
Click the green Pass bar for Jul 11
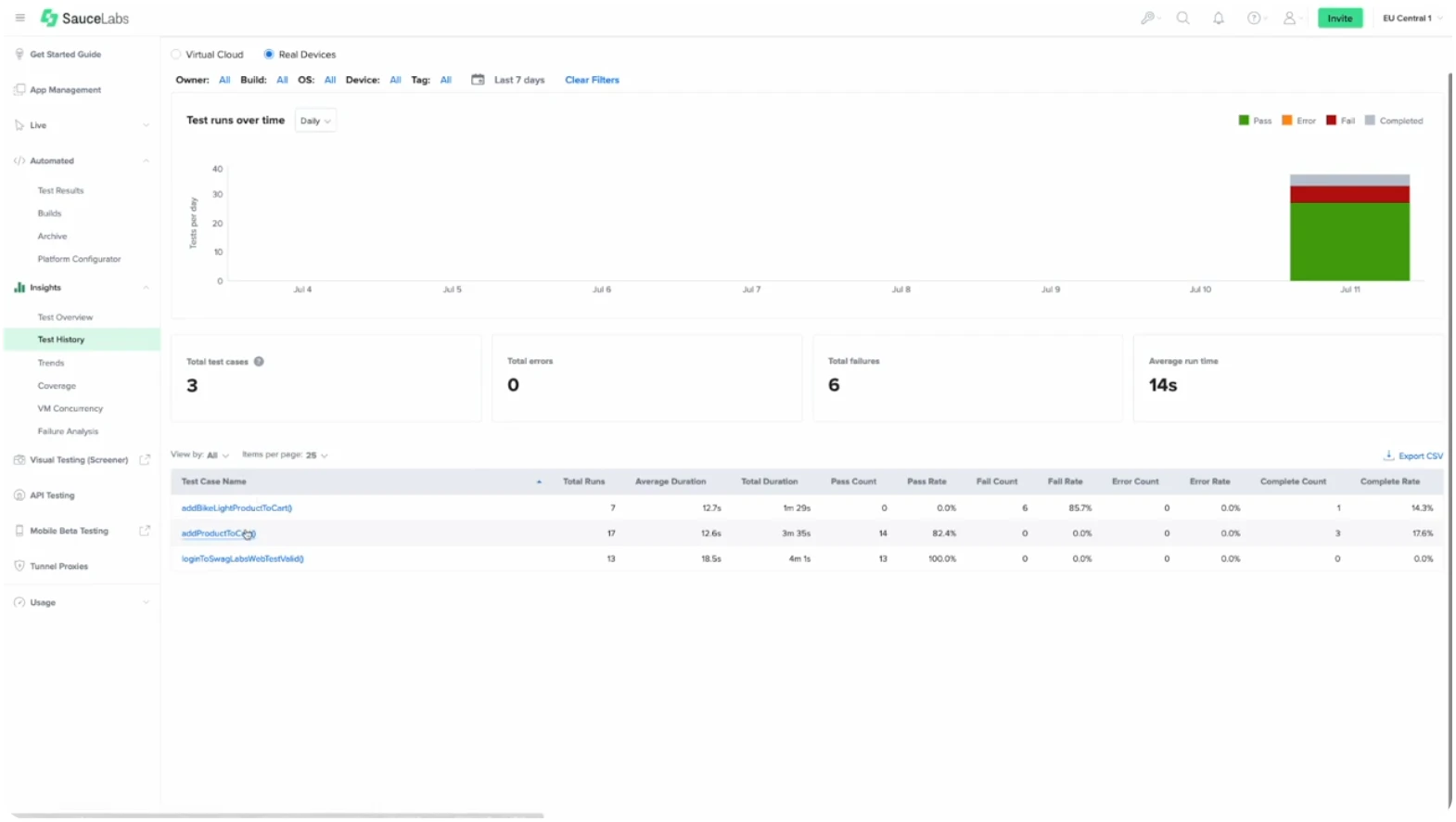(x=1349, y=241)
